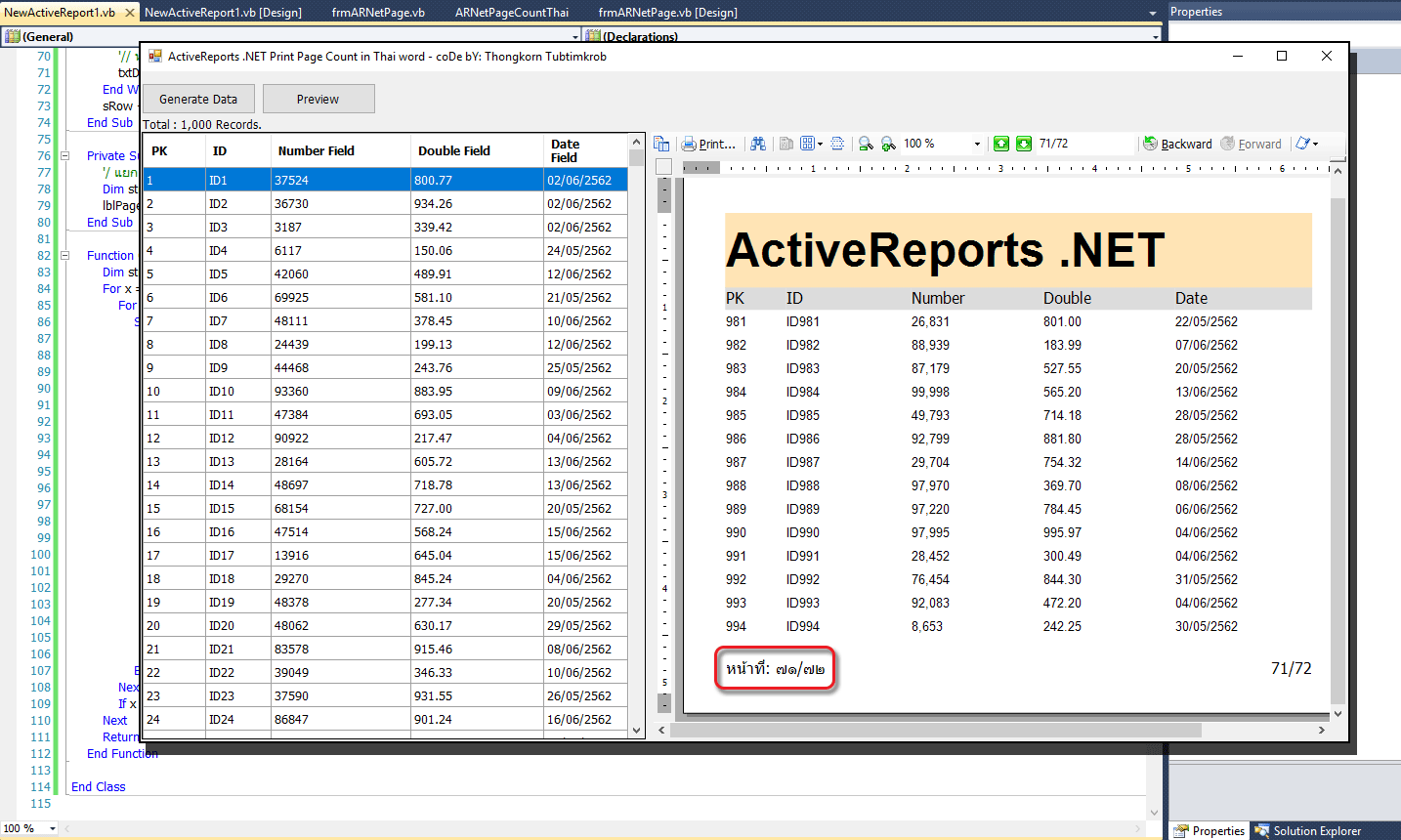This screenshot has width=1401, height=840.
Task: Click the 71/72 page number at report footer
Action: click(x=1291, y=668)
